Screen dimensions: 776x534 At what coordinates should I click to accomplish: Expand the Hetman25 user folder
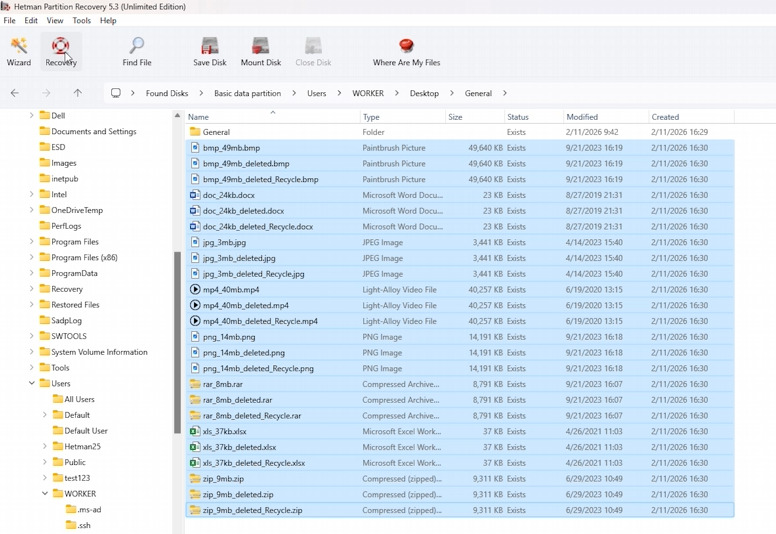click(45, 446)
